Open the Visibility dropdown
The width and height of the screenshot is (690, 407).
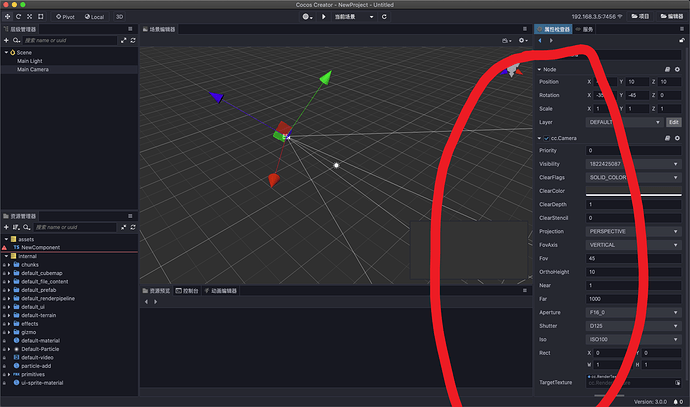[633, 164]
